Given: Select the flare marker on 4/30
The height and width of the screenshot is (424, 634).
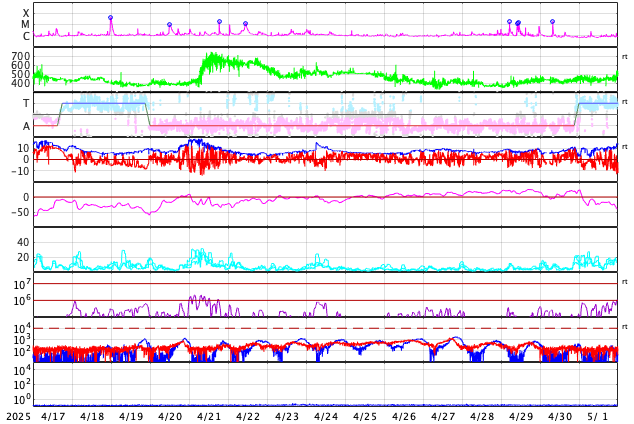Looking at the screenshot, I should 552,21.
